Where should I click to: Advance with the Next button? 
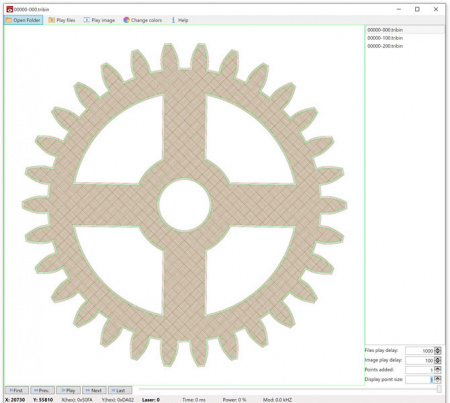pos(94,390)
